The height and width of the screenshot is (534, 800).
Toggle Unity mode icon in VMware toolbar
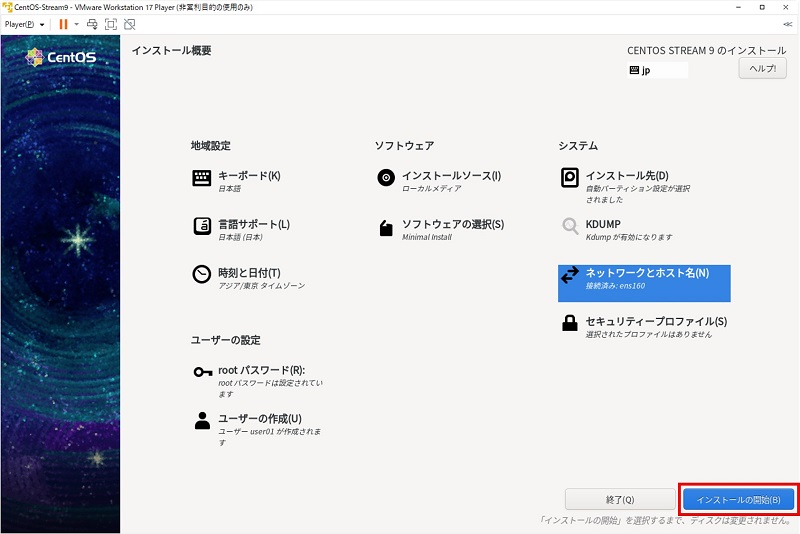[130, 24]
